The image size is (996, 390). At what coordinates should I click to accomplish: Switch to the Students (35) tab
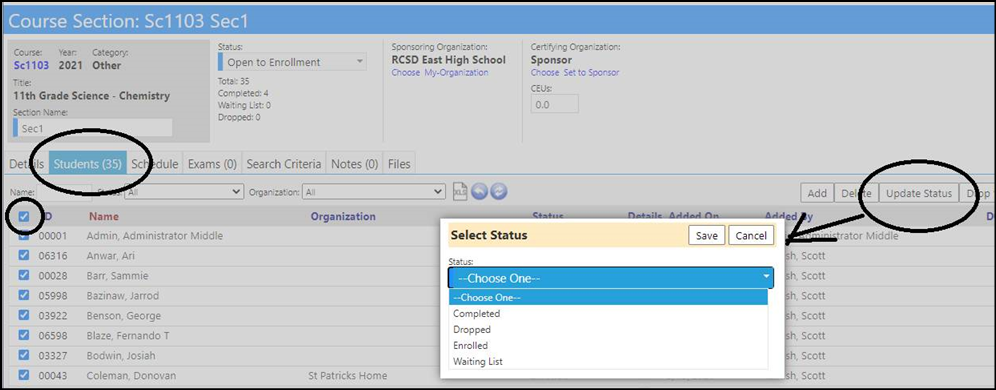tap(88, 164)
